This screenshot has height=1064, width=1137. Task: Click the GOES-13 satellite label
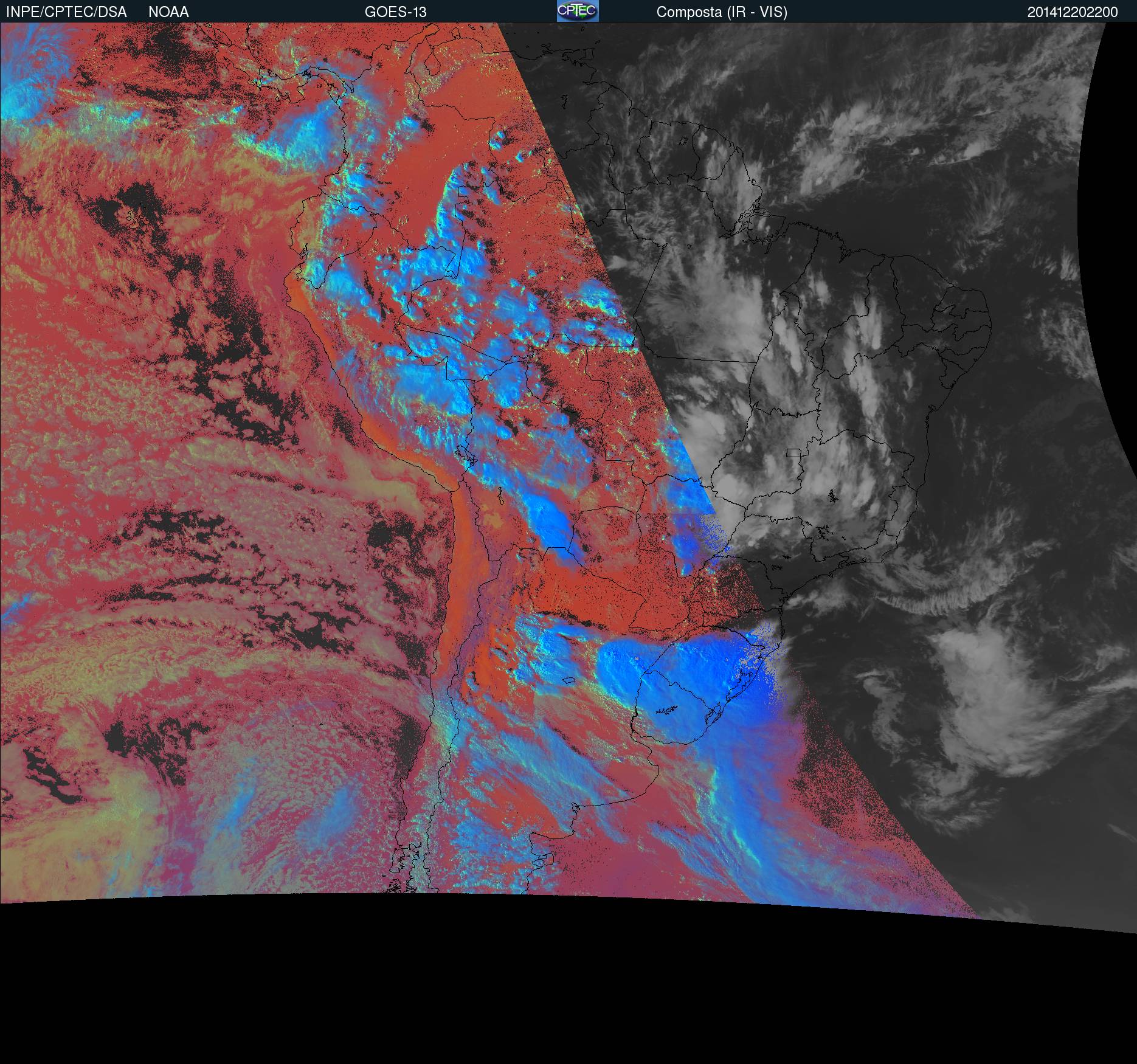[395, 12]
